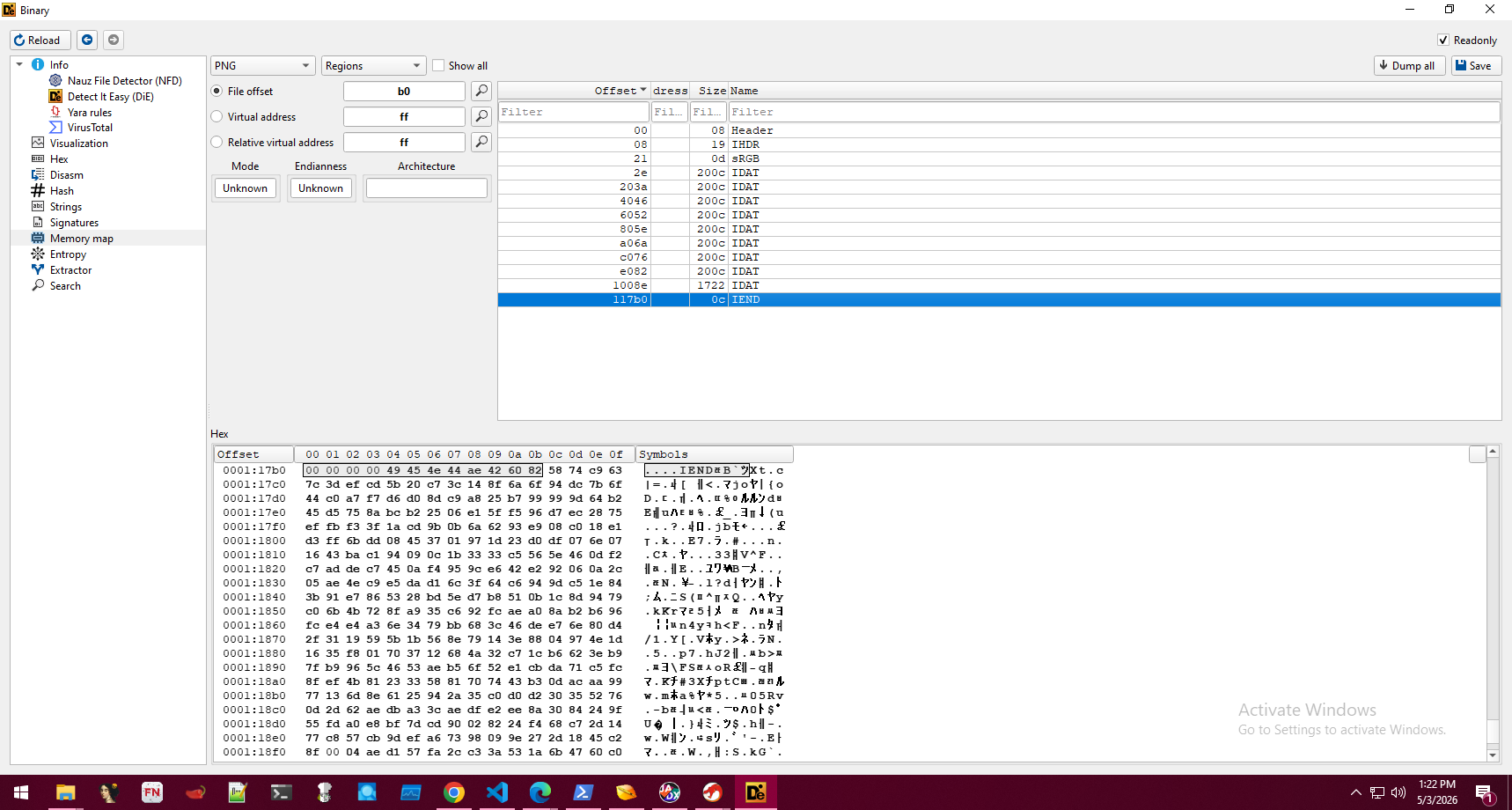Viewport: 1512px width, 810px height.
Task: Sort by the Offset column header
Action: (574, 91)
